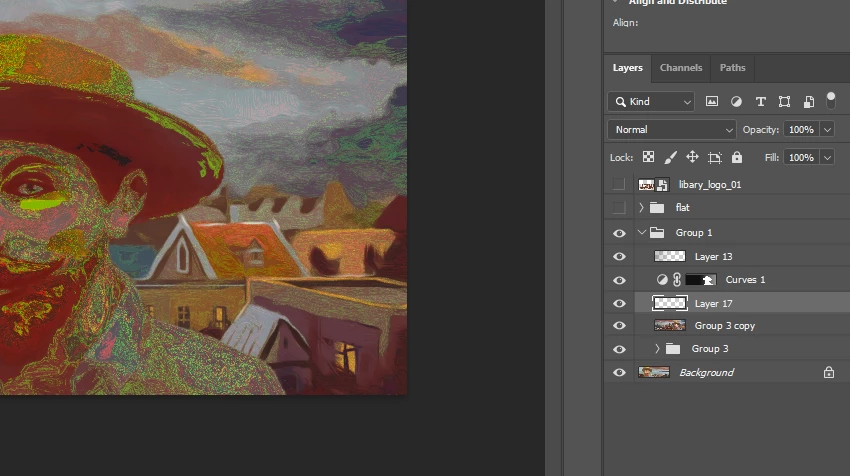This screenshot has width=850, height=476.
Task: Select the Layer 13 thumbnail
Action: (670, 256)
